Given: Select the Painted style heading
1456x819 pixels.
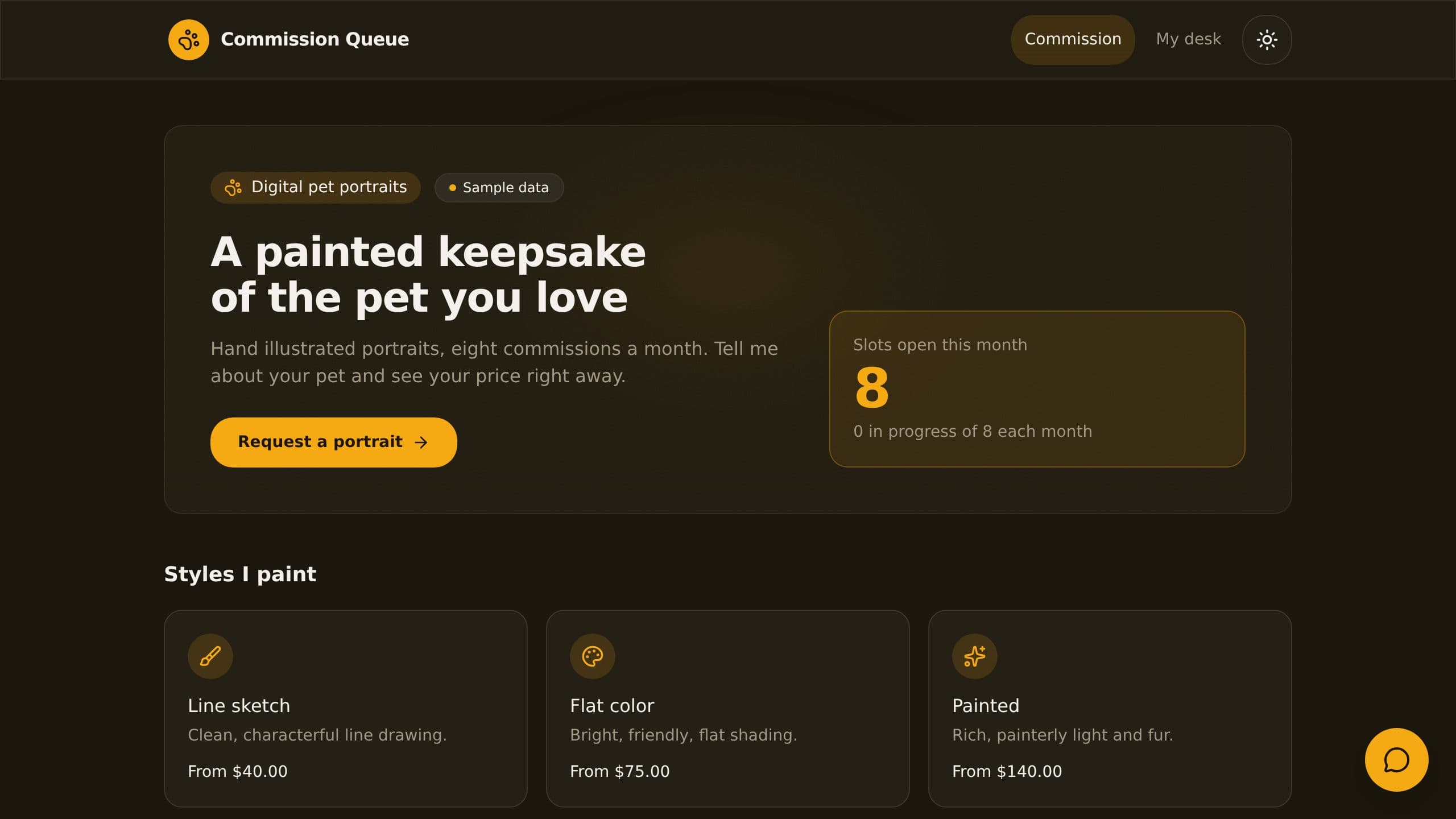Looking at the screenshot, I should 986,706.
